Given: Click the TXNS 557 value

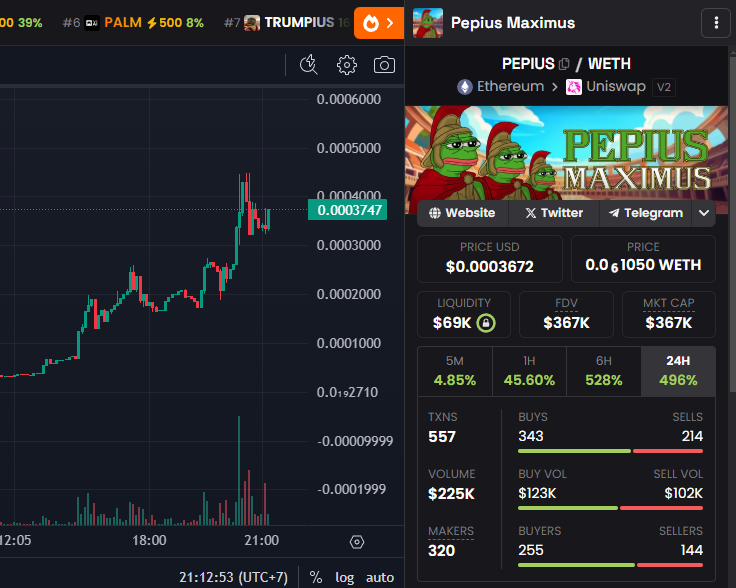Looking at the screenshot, I should coord(442,437).
